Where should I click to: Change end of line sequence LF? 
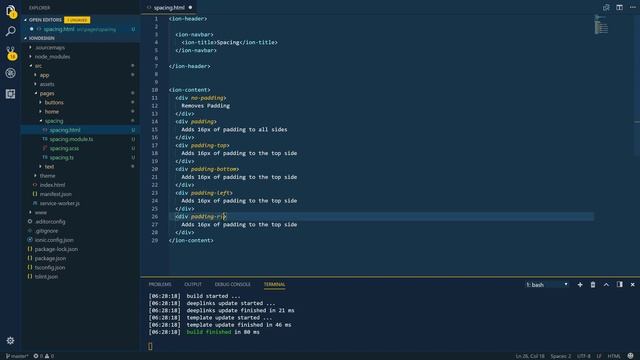pyautogui.click(x=599, y=356)
